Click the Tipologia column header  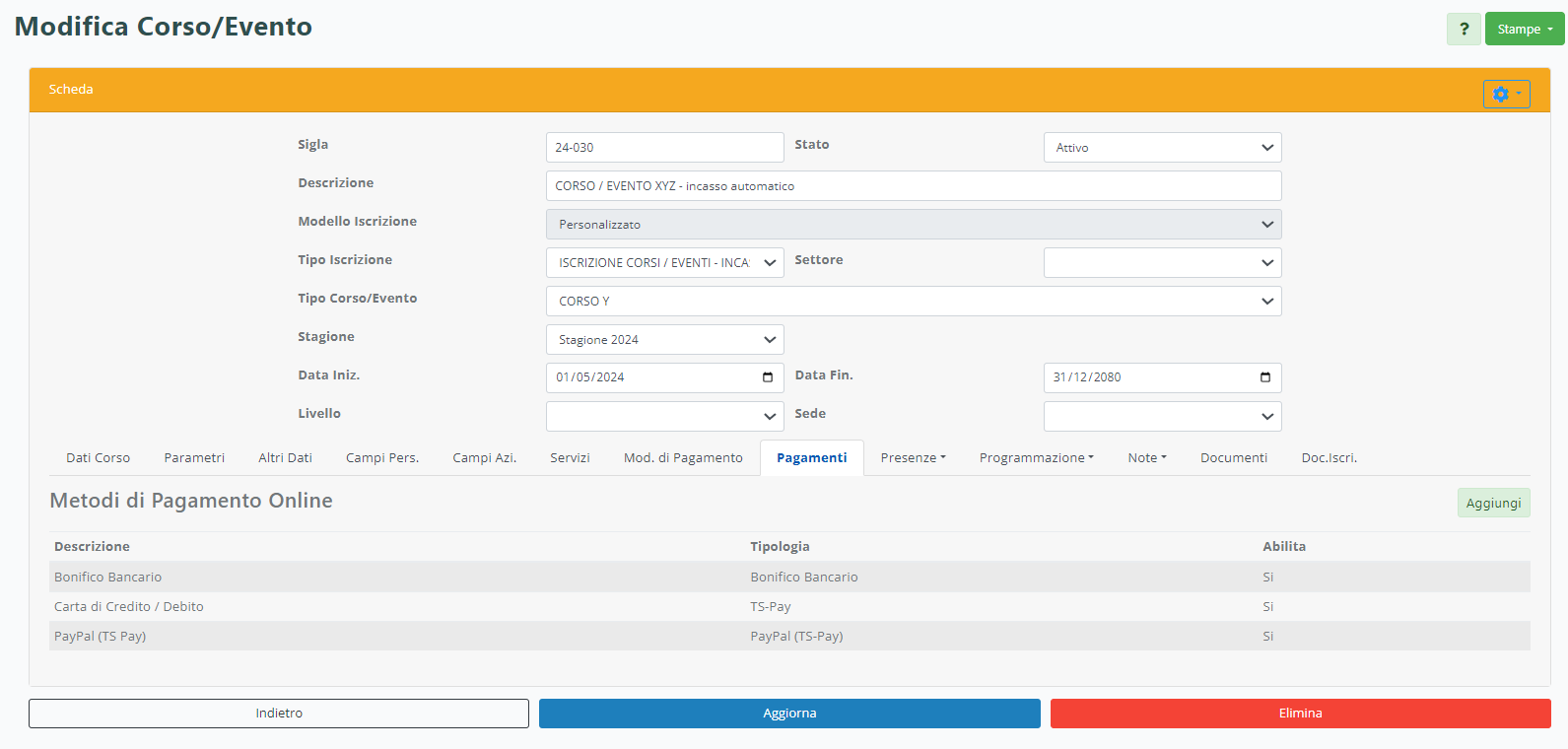coord(780,546)
